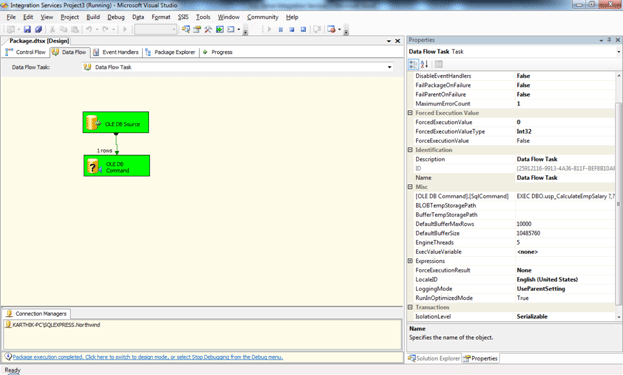Click the Categorized view icon in Properties

(413, 64)
